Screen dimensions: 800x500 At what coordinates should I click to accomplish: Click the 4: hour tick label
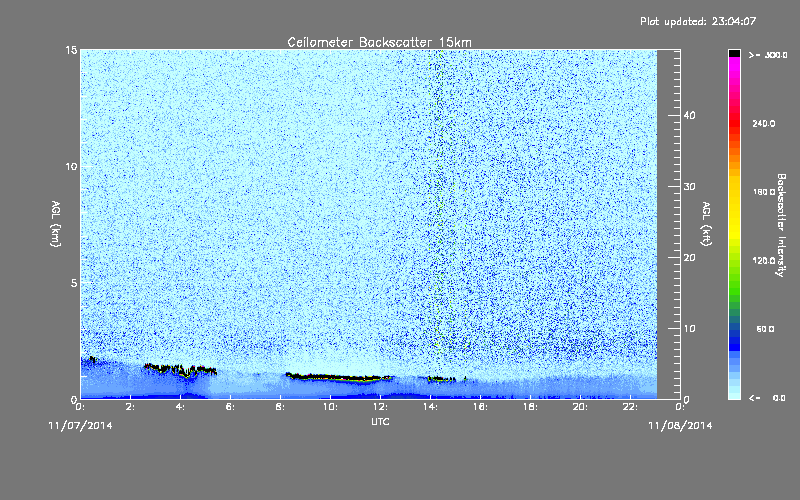pos(181,407)
